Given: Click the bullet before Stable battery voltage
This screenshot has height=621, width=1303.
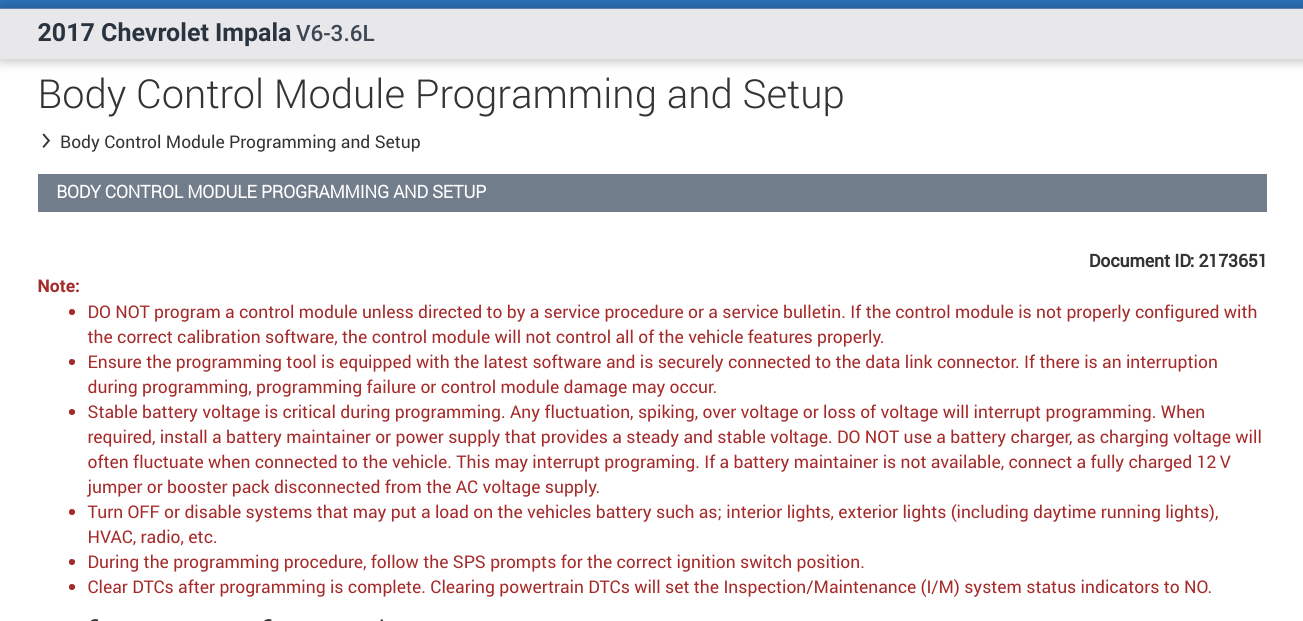Looking at the screenshot, I should 73,412.
